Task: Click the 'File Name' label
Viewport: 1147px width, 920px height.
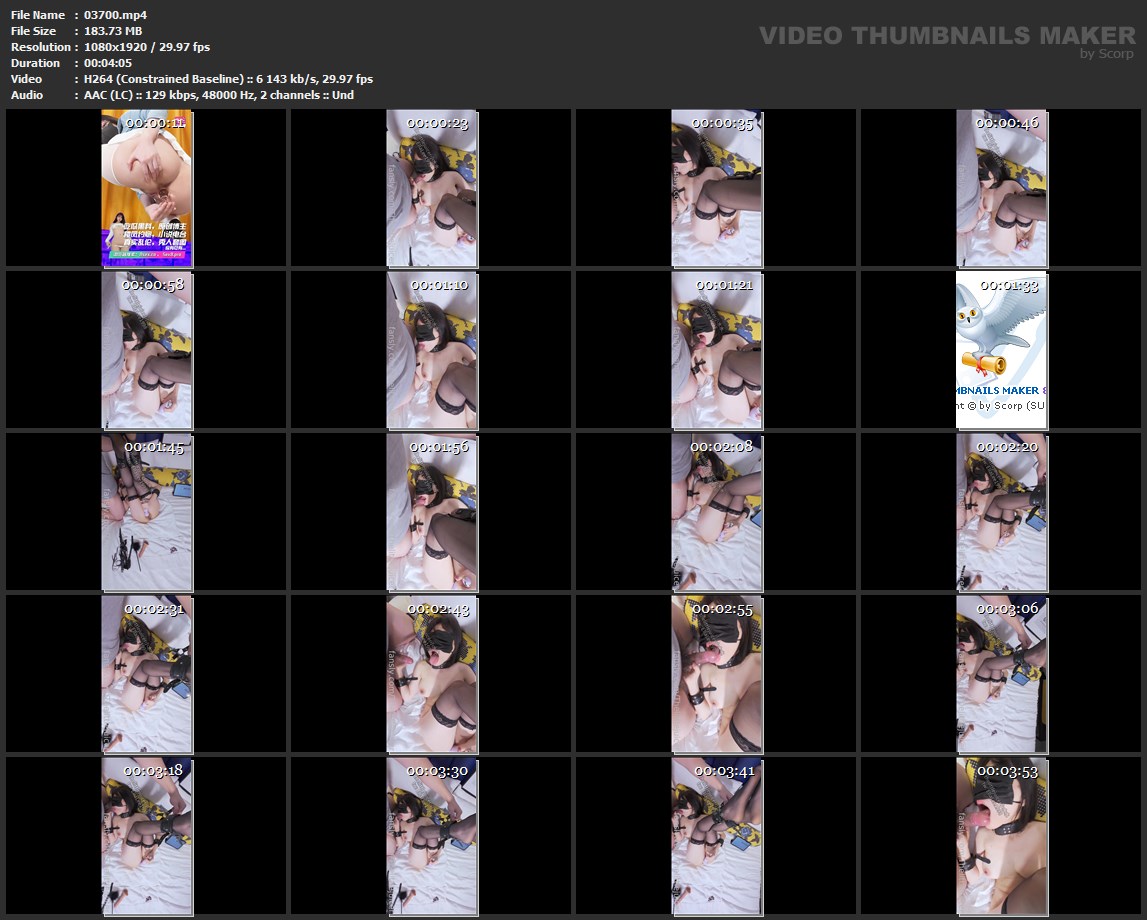Action: tap(37, 15)
